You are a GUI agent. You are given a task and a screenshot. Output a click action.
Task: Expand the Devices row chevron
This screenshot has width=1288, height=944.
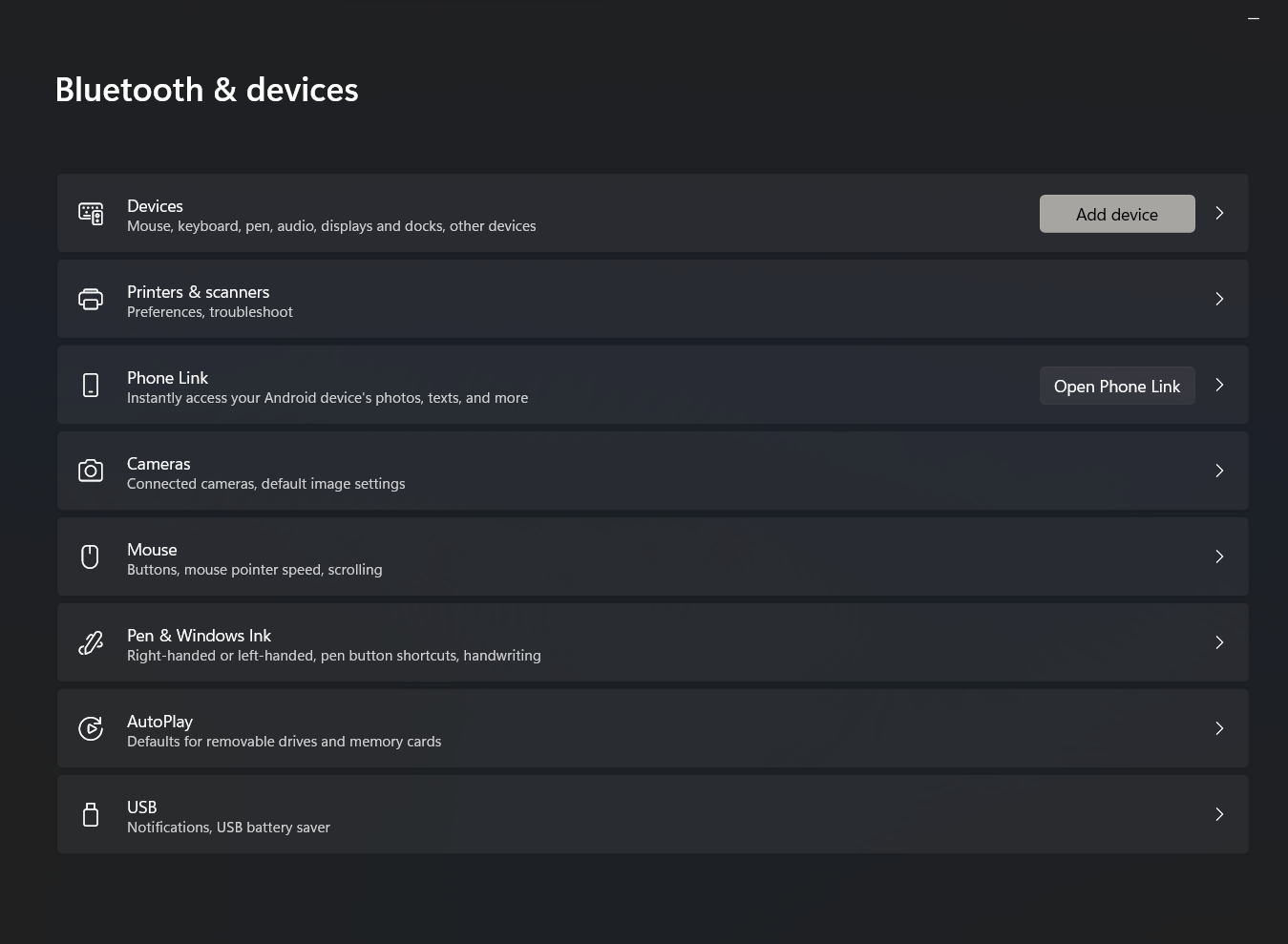click(1219, 213)
